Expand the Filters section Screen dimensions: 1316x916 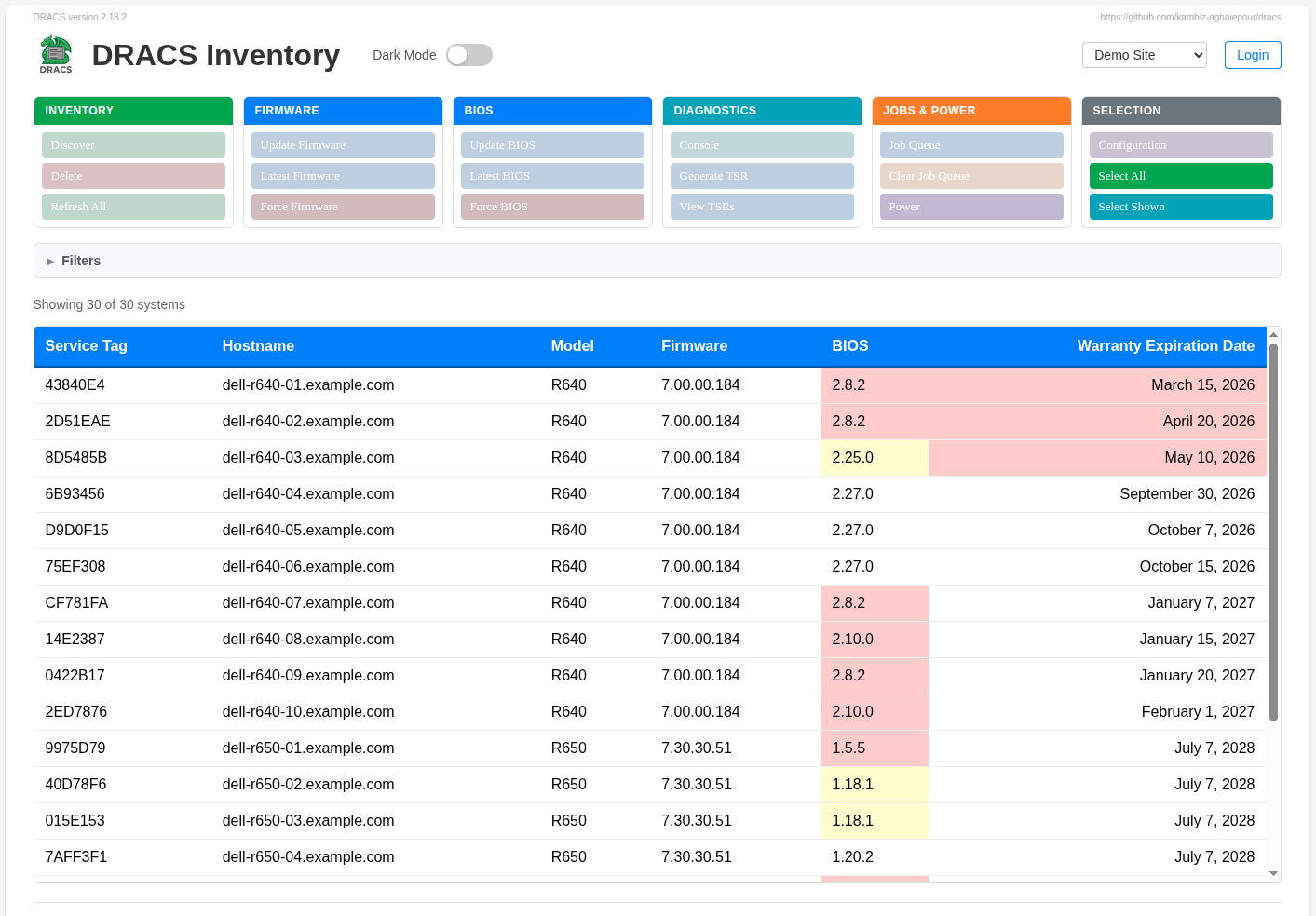tap(657, 261)
